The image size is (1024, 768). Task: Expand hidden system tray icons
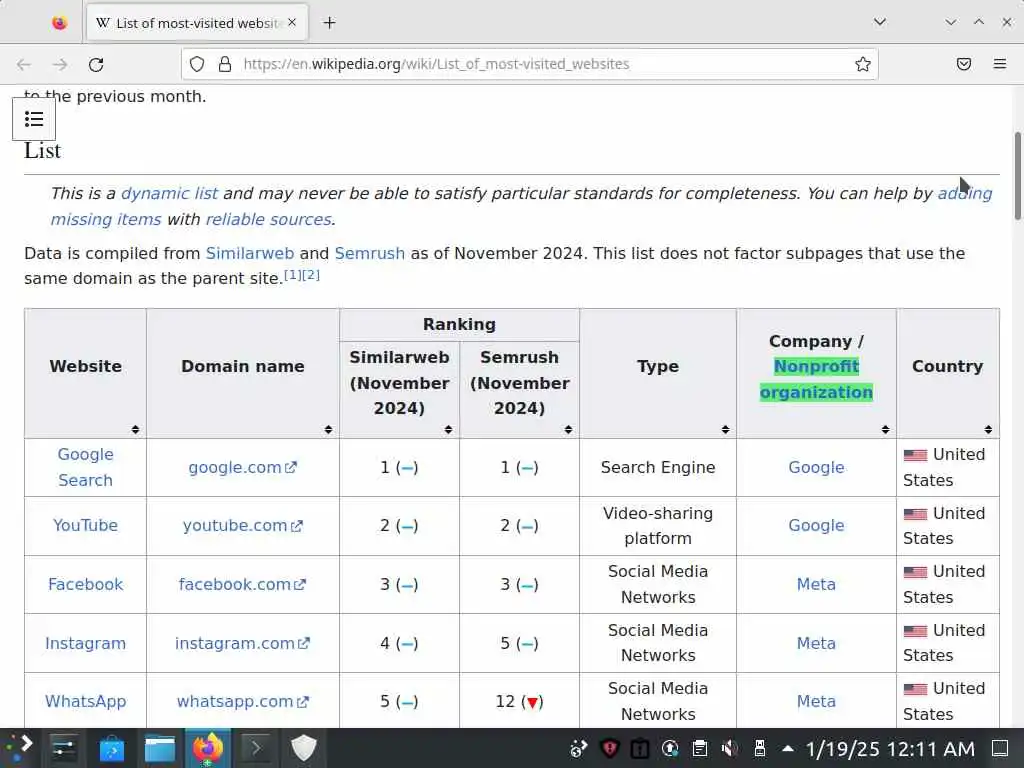(788, 748)
